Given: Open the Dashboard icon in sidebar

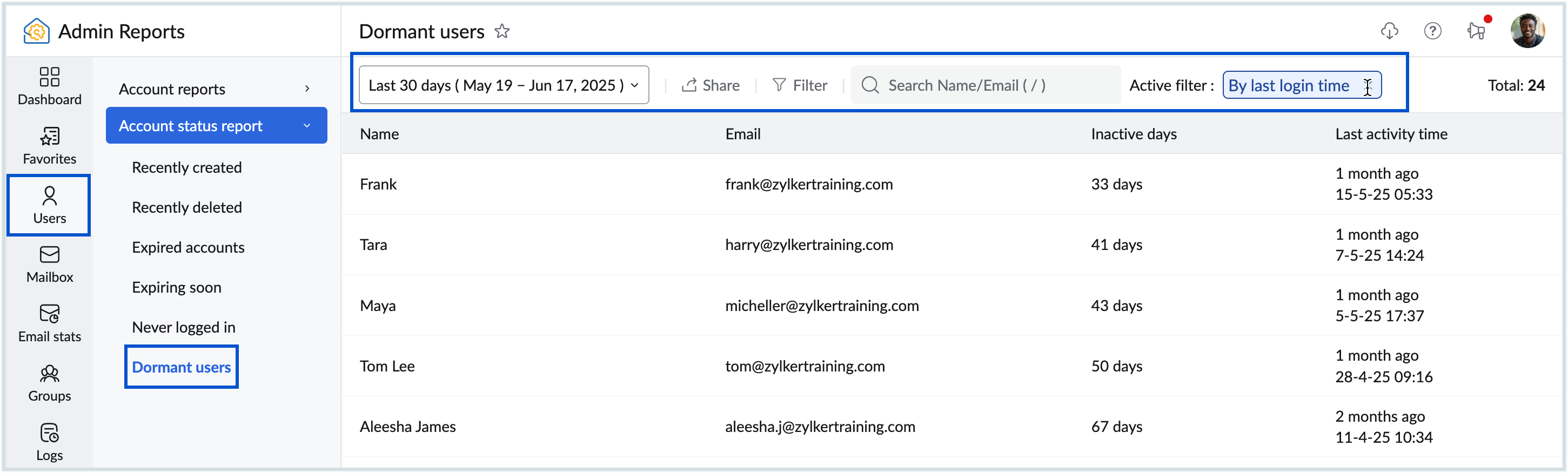Looking at the screenshot, I should pos(49,86).
